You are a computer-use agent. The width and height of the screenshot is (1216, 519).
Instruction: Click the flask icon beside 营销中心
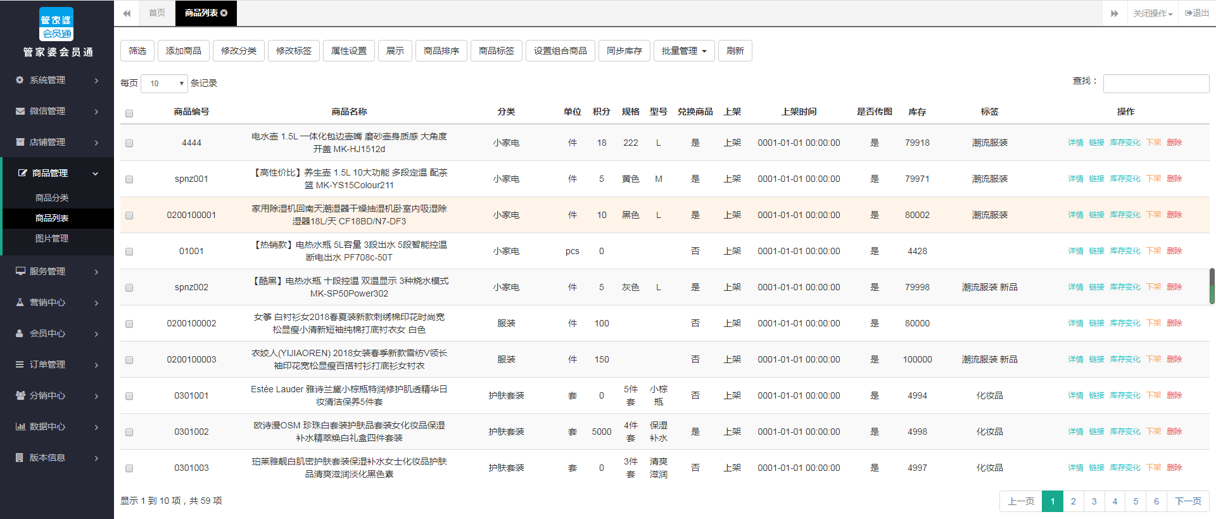[x=20, y=302]
